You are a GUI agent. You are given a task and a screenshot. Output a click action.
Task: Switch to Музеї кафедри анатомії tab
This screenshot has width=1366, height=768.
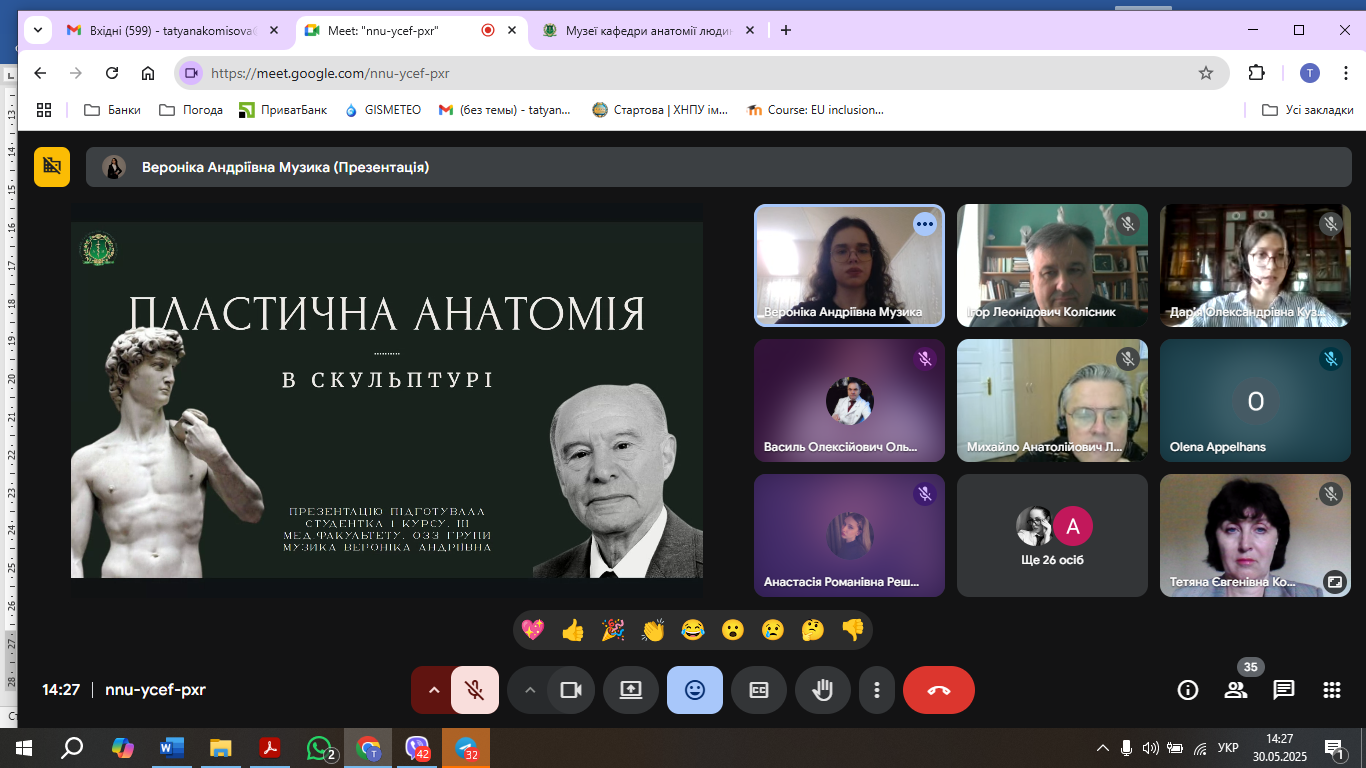(650, 30)
